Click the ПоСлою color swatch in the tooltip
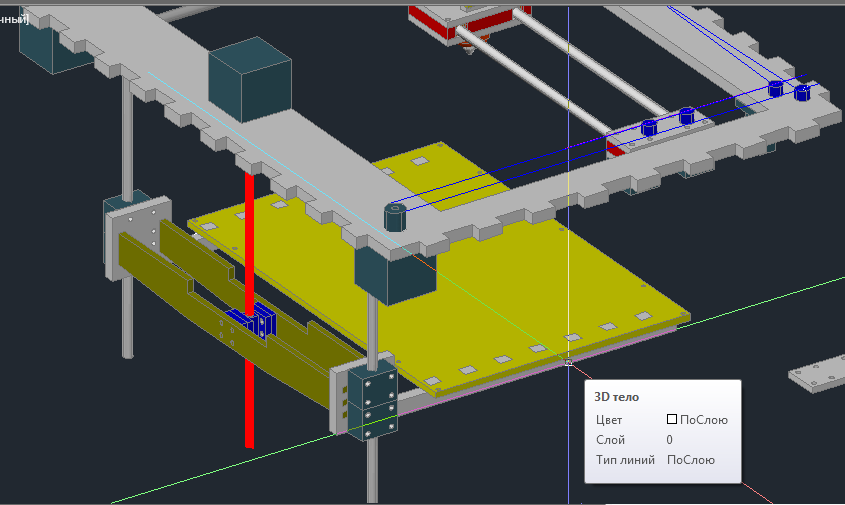845x505 pixels. 673,420
